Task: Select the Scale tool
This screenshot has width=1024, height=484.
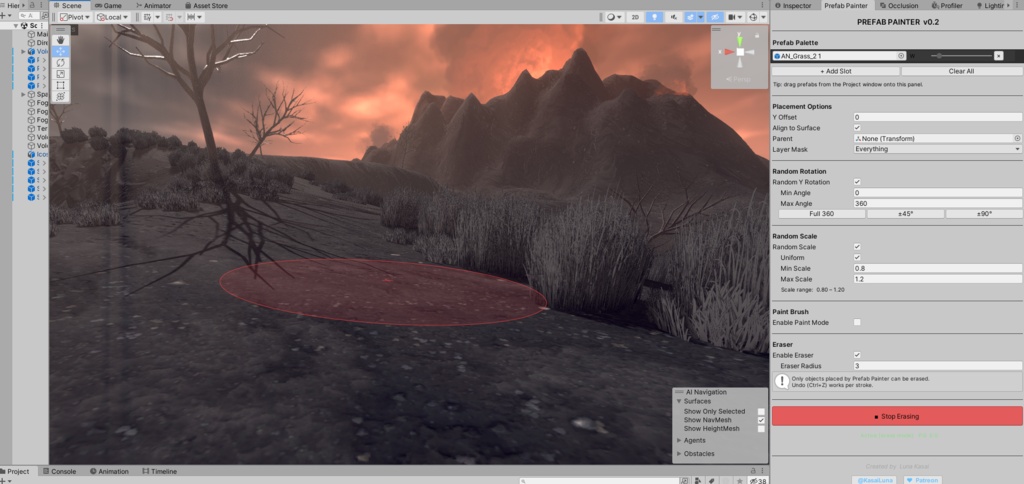Action: (61, 74)
